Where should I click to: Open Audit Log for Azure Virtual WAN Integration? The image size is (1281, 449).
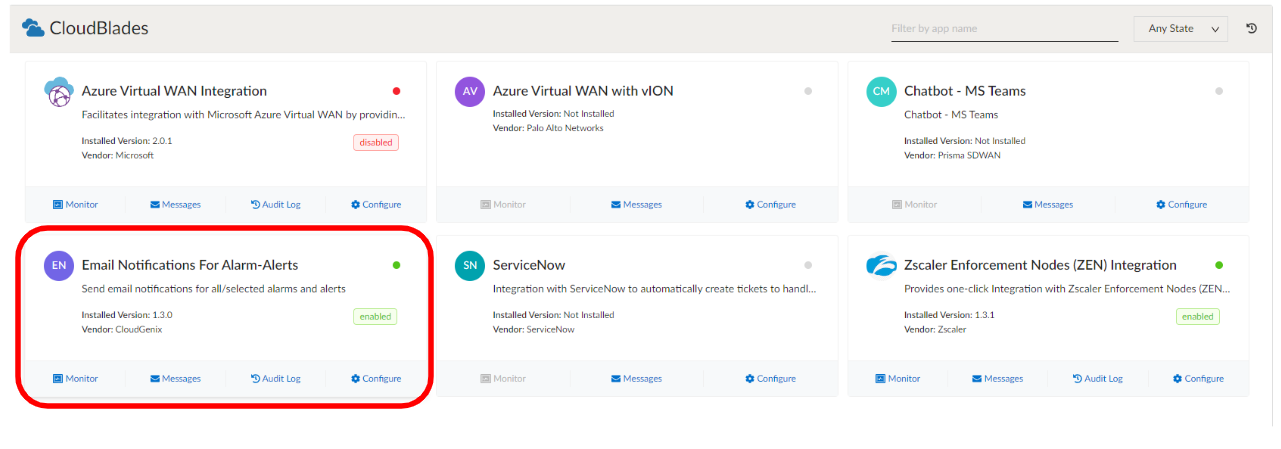(275, 204)
